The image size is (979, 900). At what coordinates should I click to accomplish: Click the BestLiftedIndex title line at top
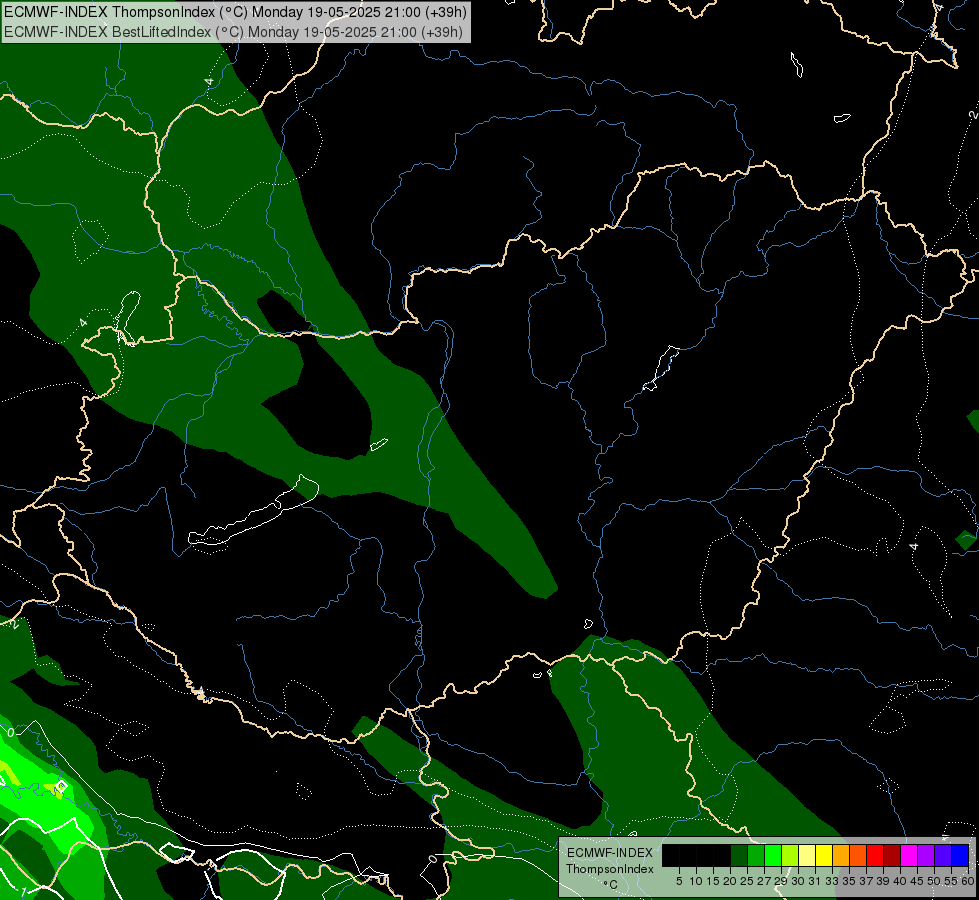click(x=233, y=31)
